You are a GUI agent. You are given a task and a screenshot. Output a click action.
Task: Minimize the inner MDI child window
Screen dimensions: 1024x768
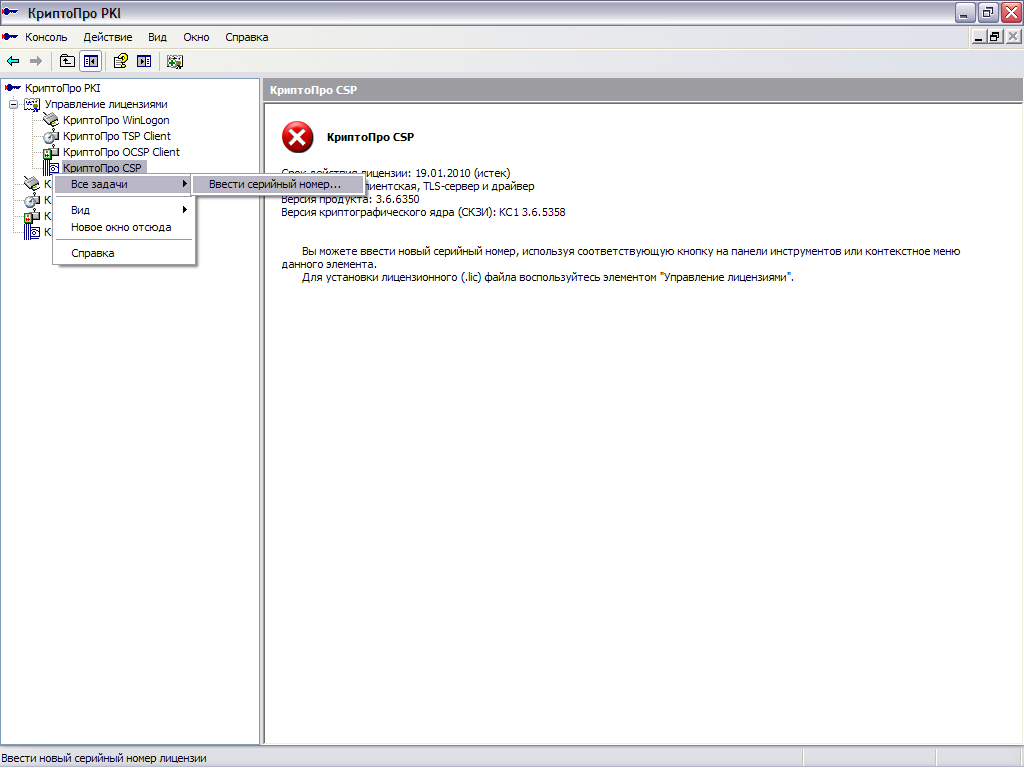(978, 37)
